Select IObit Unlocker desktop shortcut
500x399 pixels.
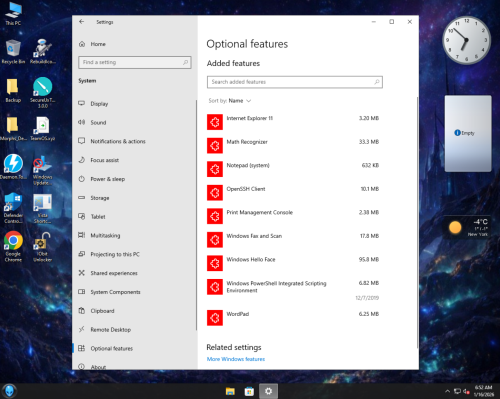(42, 246)
